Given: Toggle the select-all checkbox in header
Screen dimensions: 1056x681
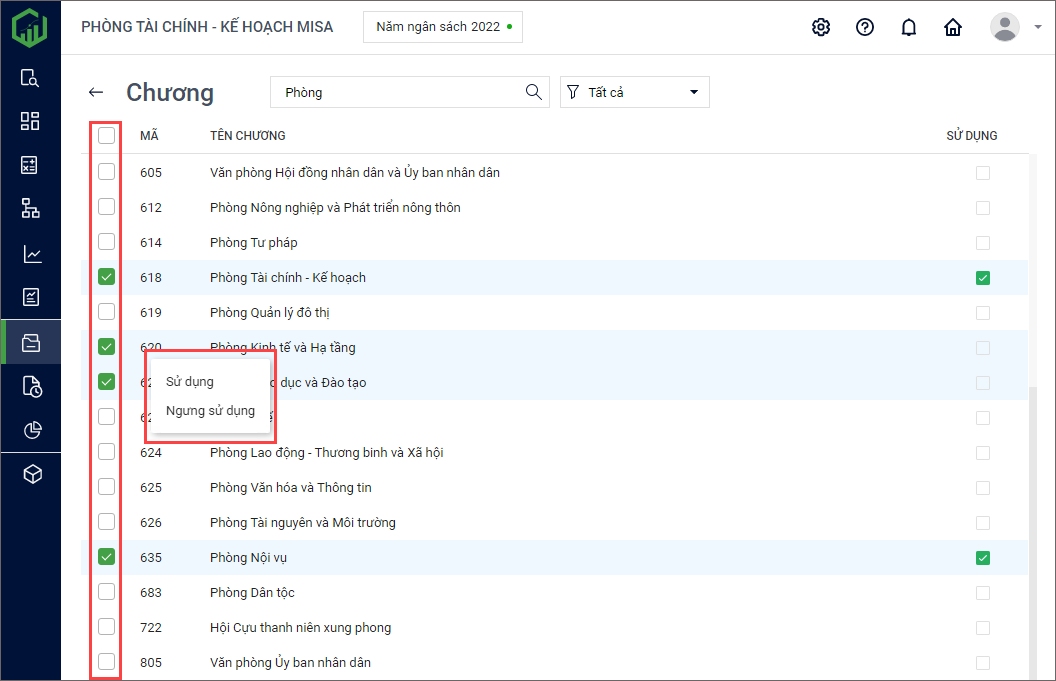Looking at the screenshot, I should coord(106,136).
